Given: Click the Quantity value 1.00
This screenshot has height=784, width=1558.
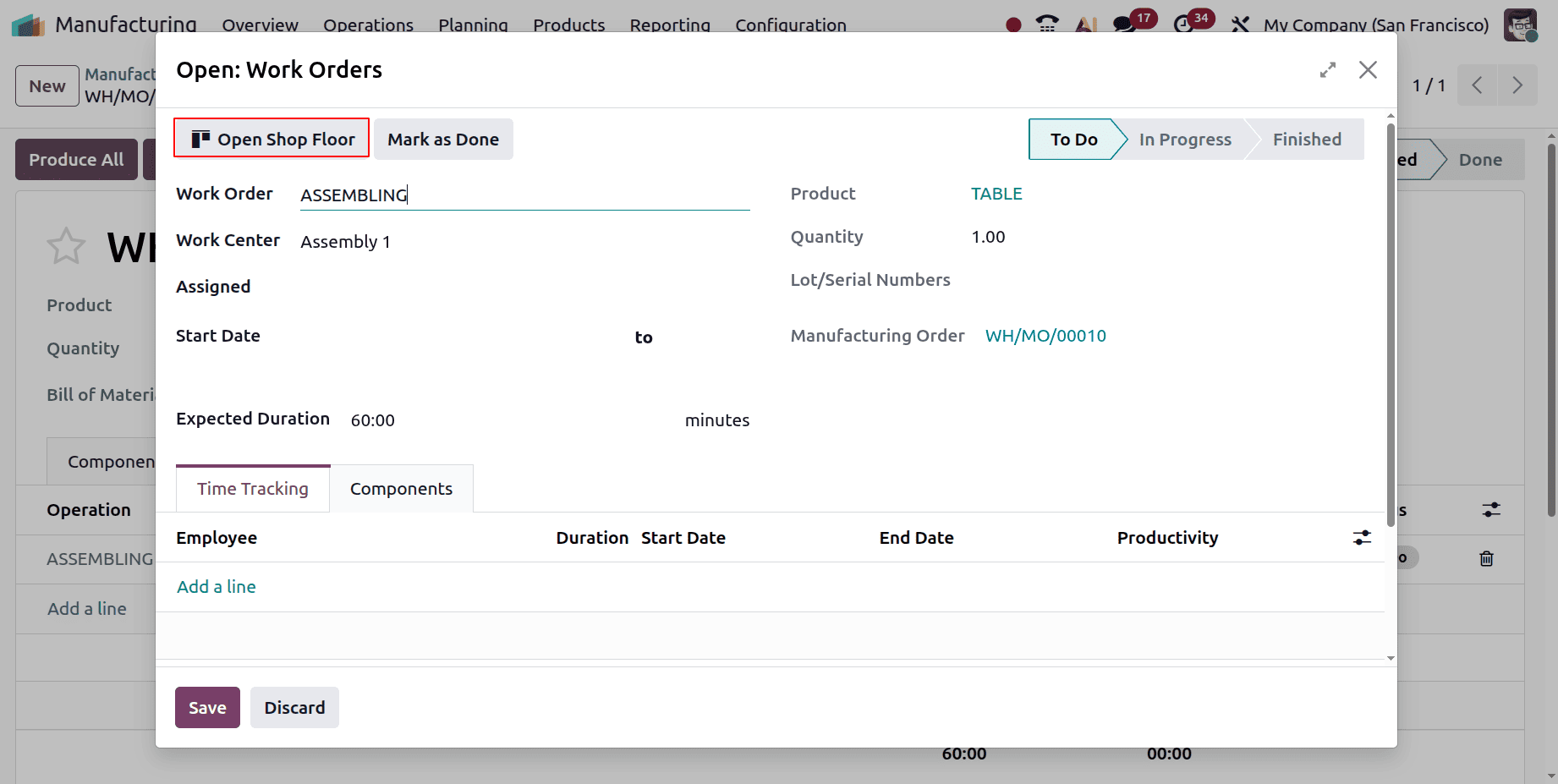Looking at the screenshot, I should 988,237.
